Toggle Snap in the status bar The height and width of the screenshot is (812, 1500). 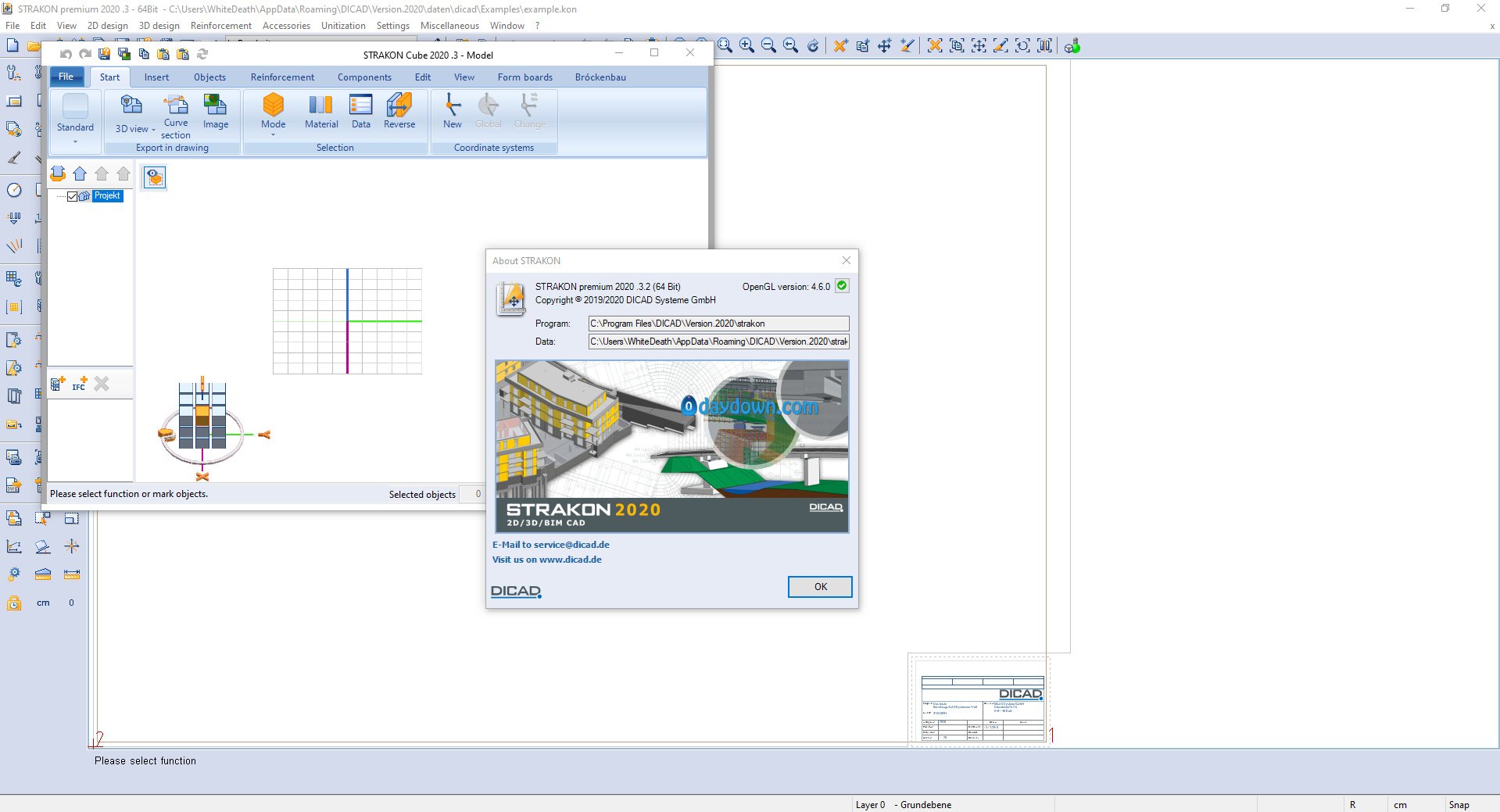1459,804
